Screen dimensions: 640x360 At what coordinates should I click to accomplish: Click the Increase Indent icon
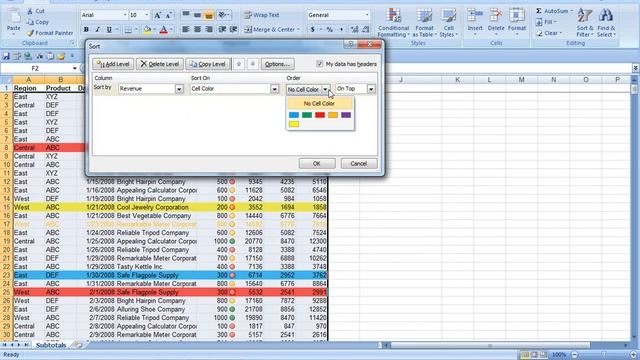234,29
